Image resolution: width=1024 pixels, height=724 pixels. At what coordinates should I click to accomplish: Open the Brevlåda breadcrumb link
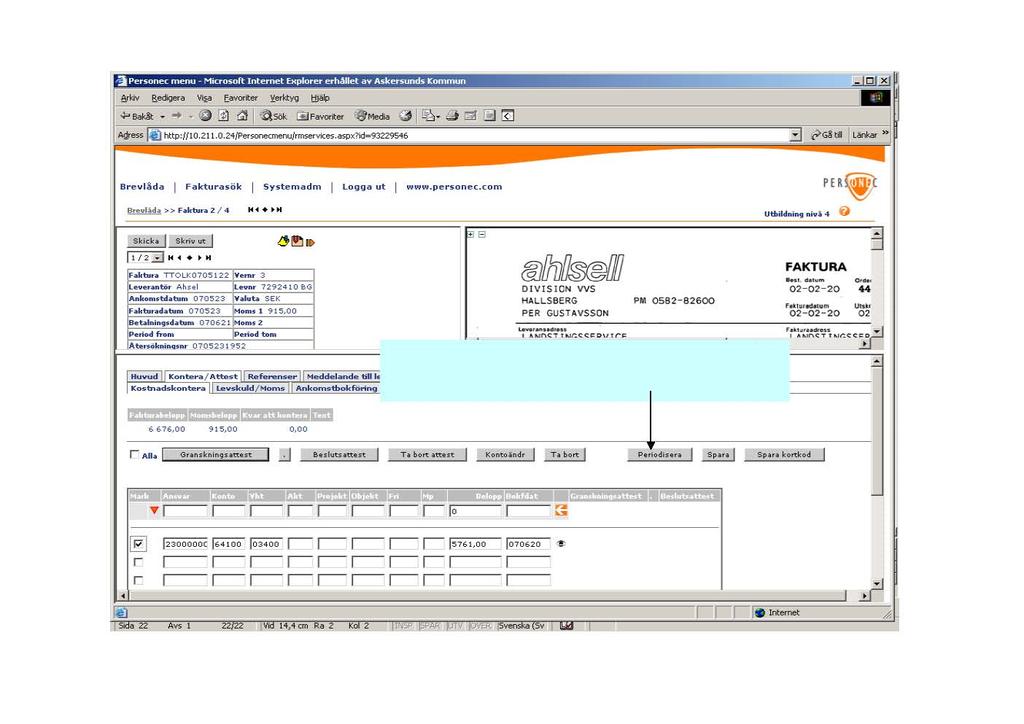(144, 210)
